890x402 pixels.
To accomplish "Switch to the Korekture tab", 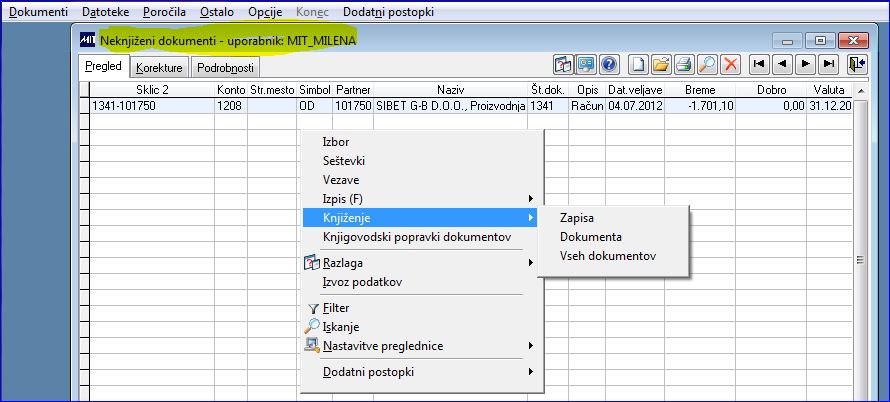I will pos(159,68).
